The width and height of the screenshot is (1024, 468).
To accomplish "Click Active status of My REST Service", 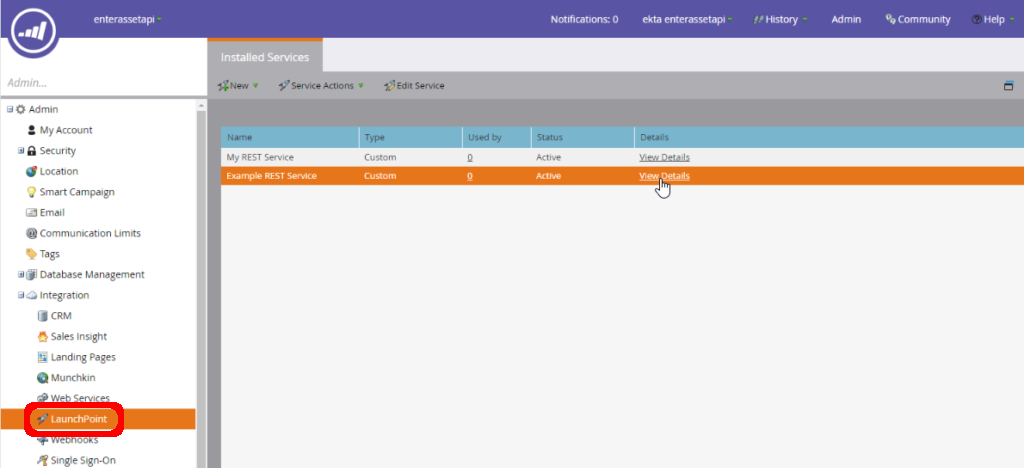I will pyautogui.click(x=549, y=157).
